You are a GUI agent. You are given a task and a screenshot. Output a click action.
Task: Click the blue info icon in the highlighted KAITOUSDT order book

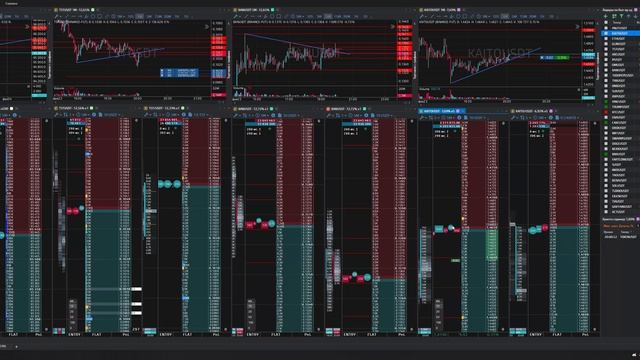click(x=459, y=118)
